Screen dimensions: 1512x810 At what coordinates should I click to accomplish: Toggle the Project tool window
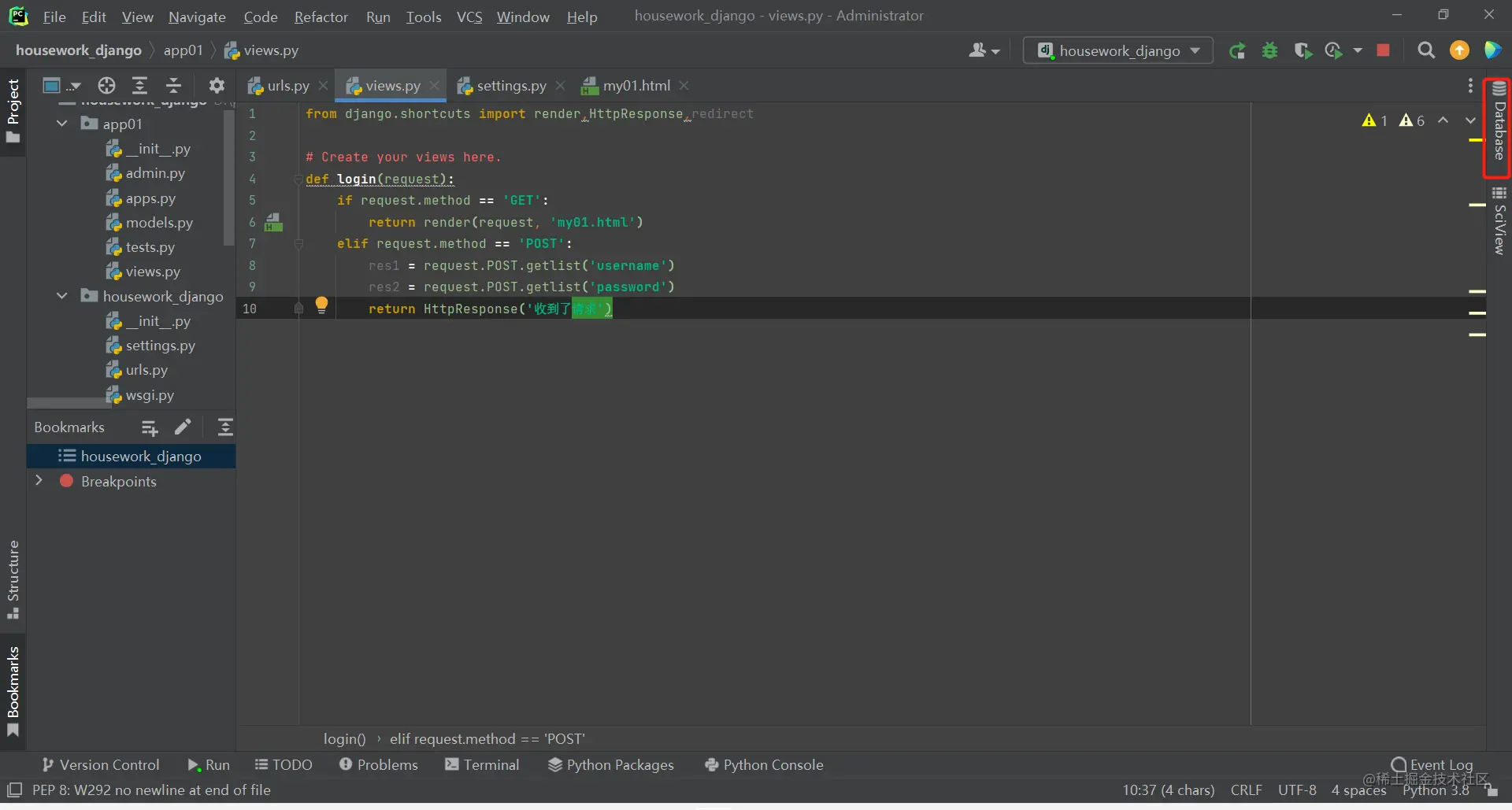point(13,112)
